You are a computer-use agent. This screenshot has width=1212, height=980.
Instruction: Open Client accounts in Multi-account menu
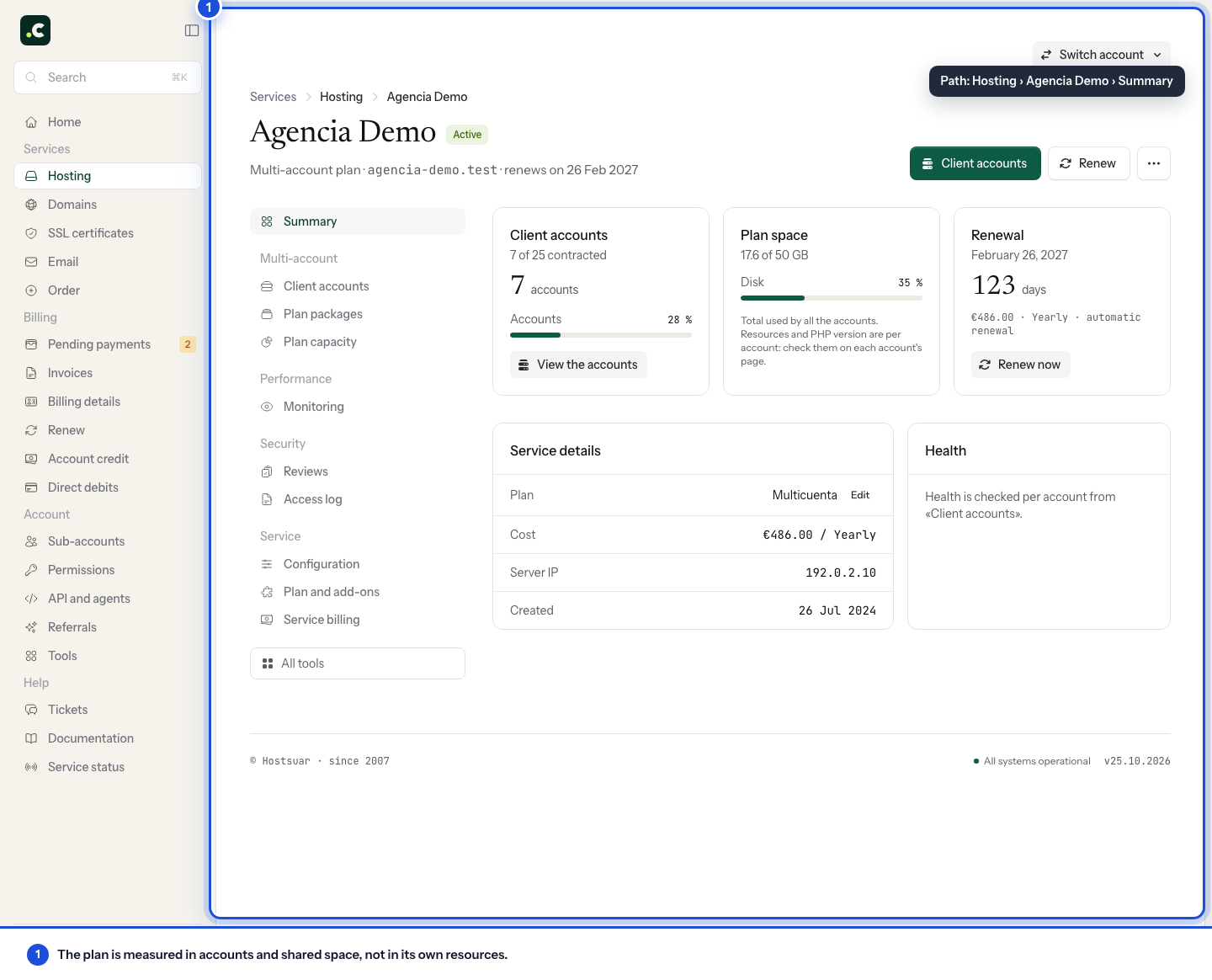(358, 286)
